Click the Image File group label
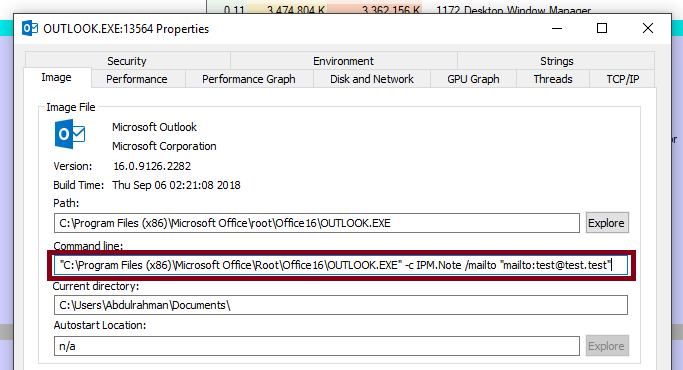 tap(71, 107)
